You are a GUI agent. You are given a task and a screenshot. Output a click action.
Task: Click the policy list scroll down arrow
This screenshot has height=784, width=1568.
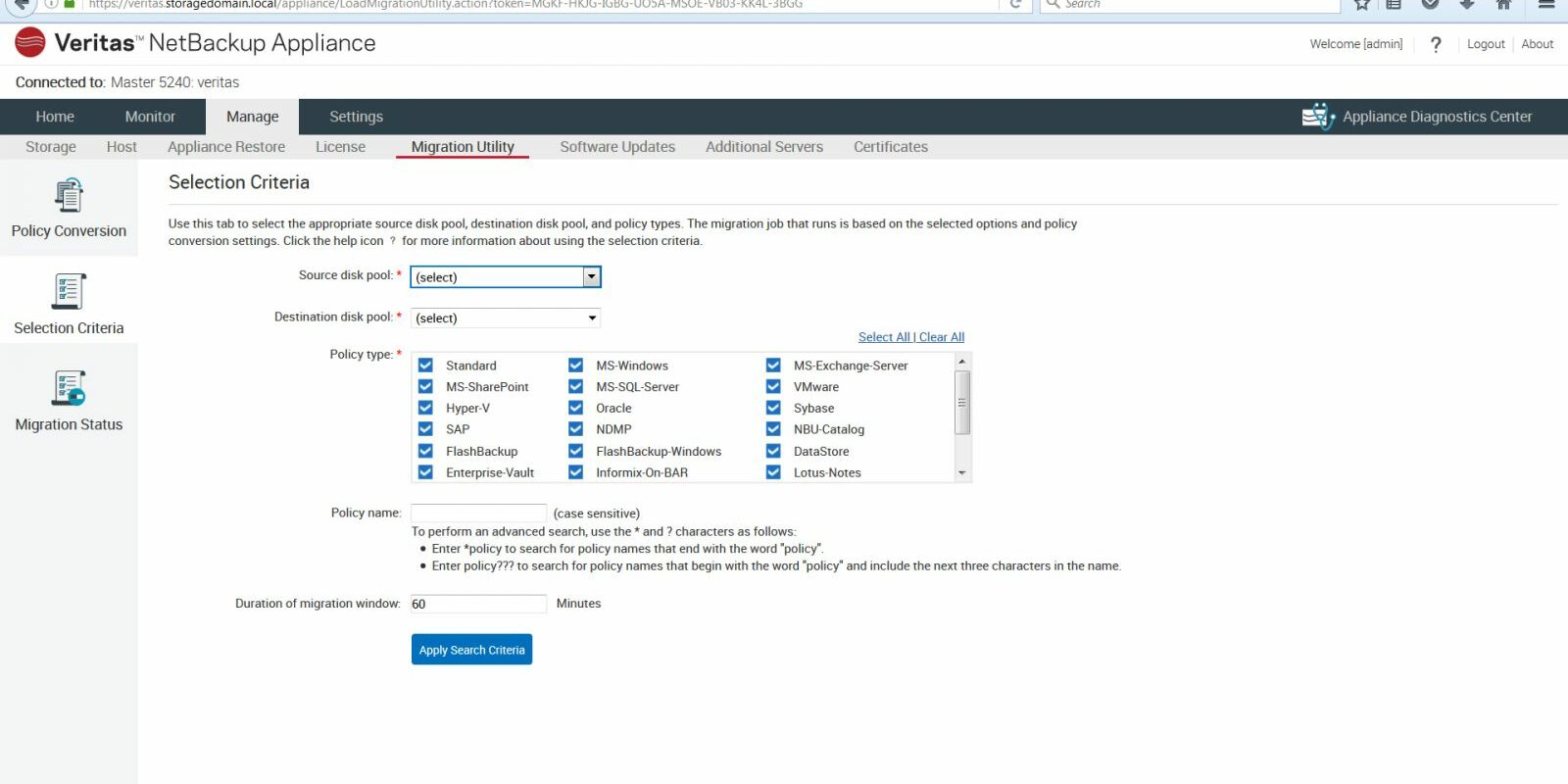click(962, 473)
